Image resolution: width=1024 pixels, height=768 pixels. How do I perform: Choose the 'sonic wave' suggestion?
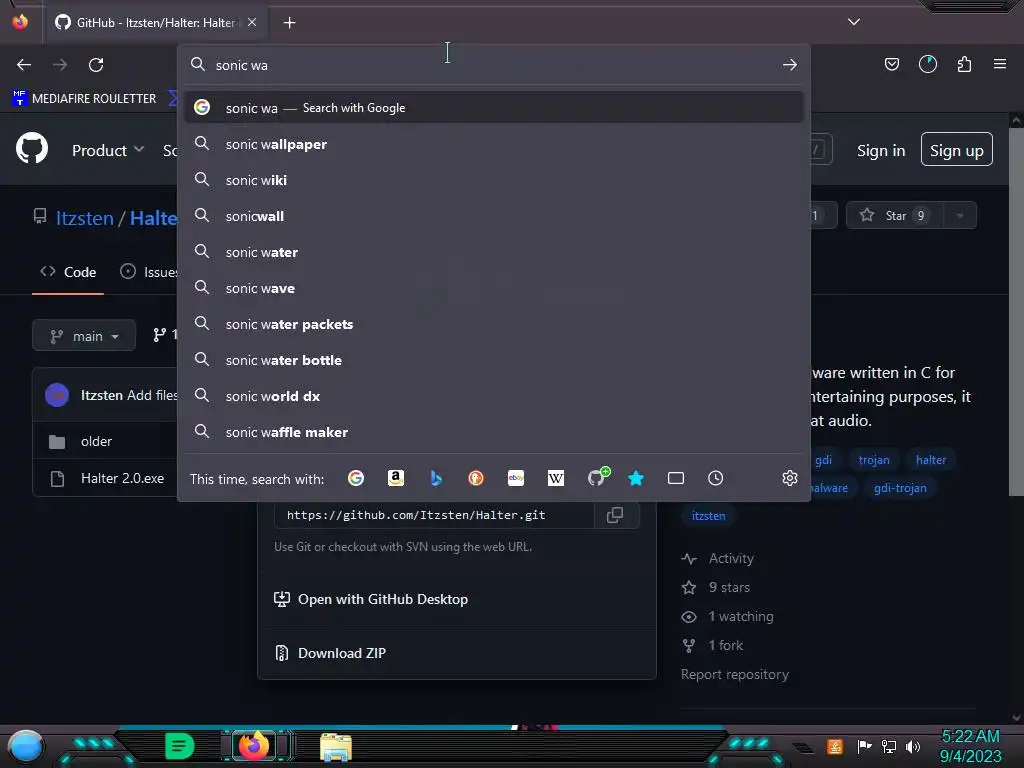[x=494, y=288]
